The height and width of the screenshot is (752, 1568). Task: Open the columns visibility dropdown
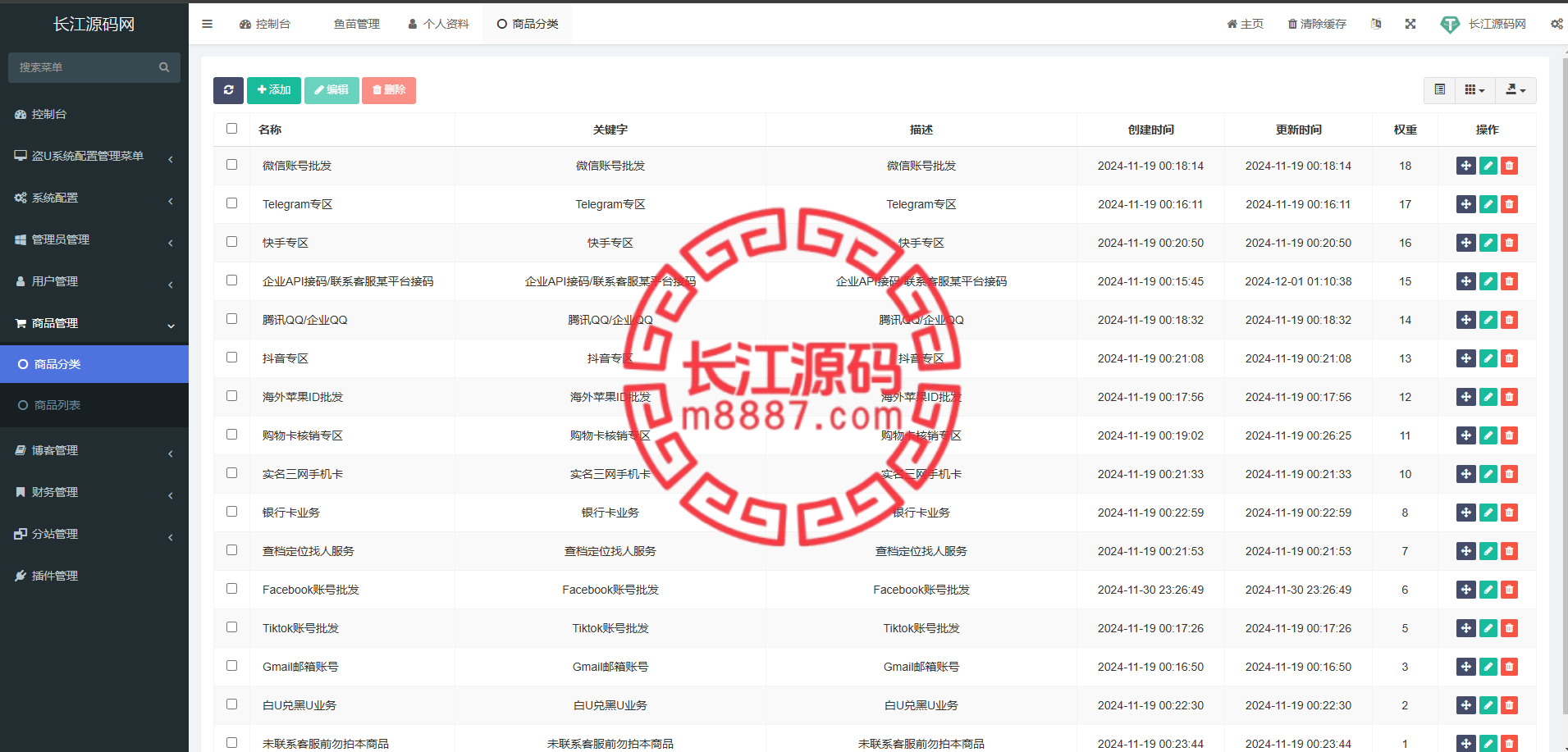point(1474,90)
